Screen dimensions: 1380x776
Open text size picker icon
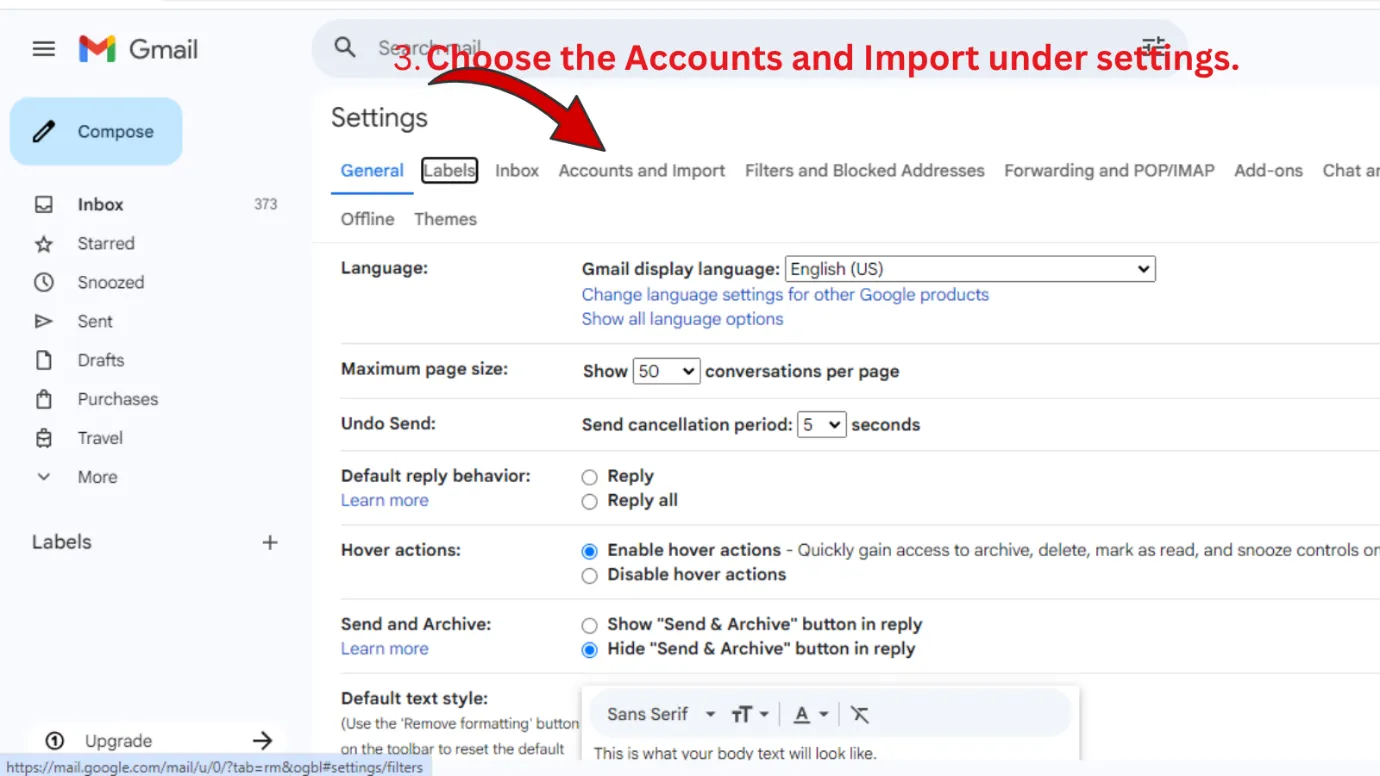point(749,714)
